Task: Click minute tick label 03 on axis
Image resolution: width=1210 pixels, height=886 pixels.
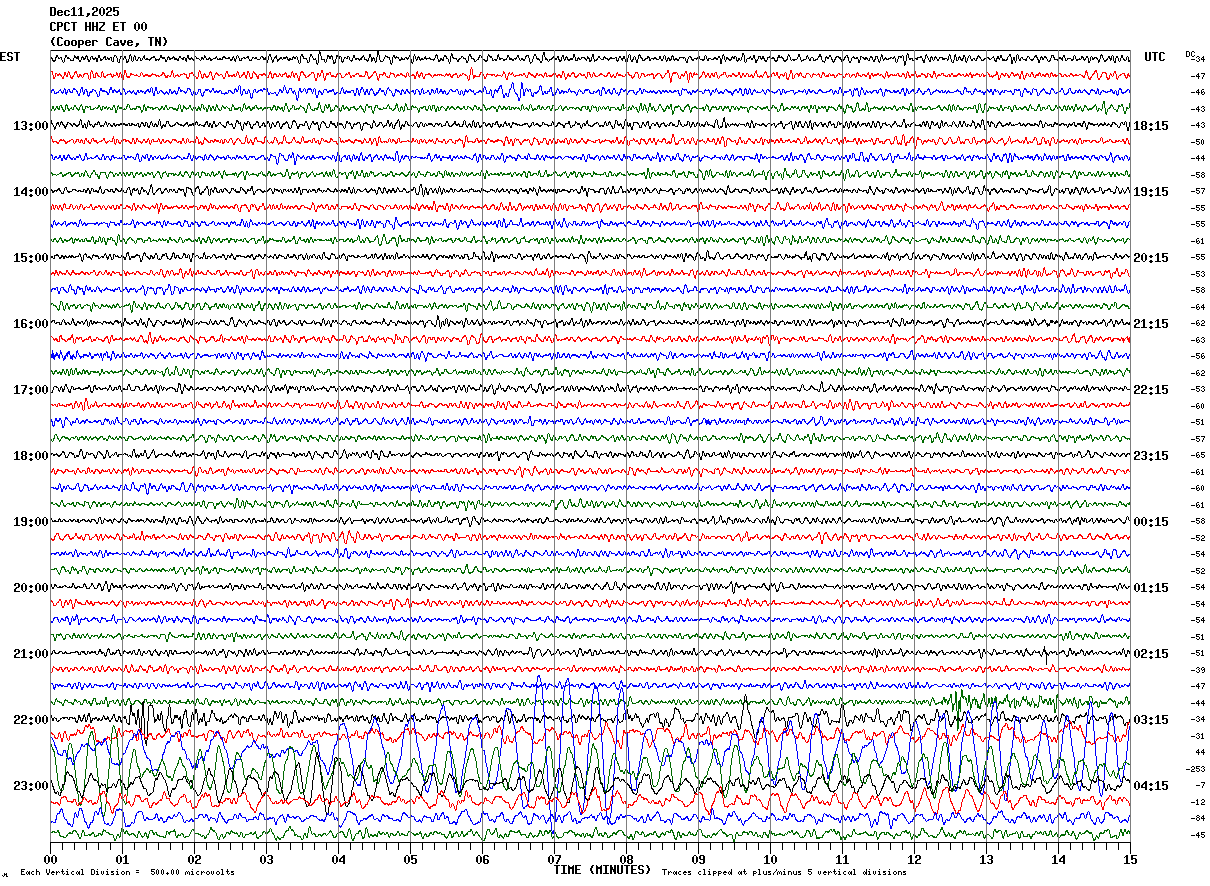Action: pyautogui.click(x=266, y=859)
